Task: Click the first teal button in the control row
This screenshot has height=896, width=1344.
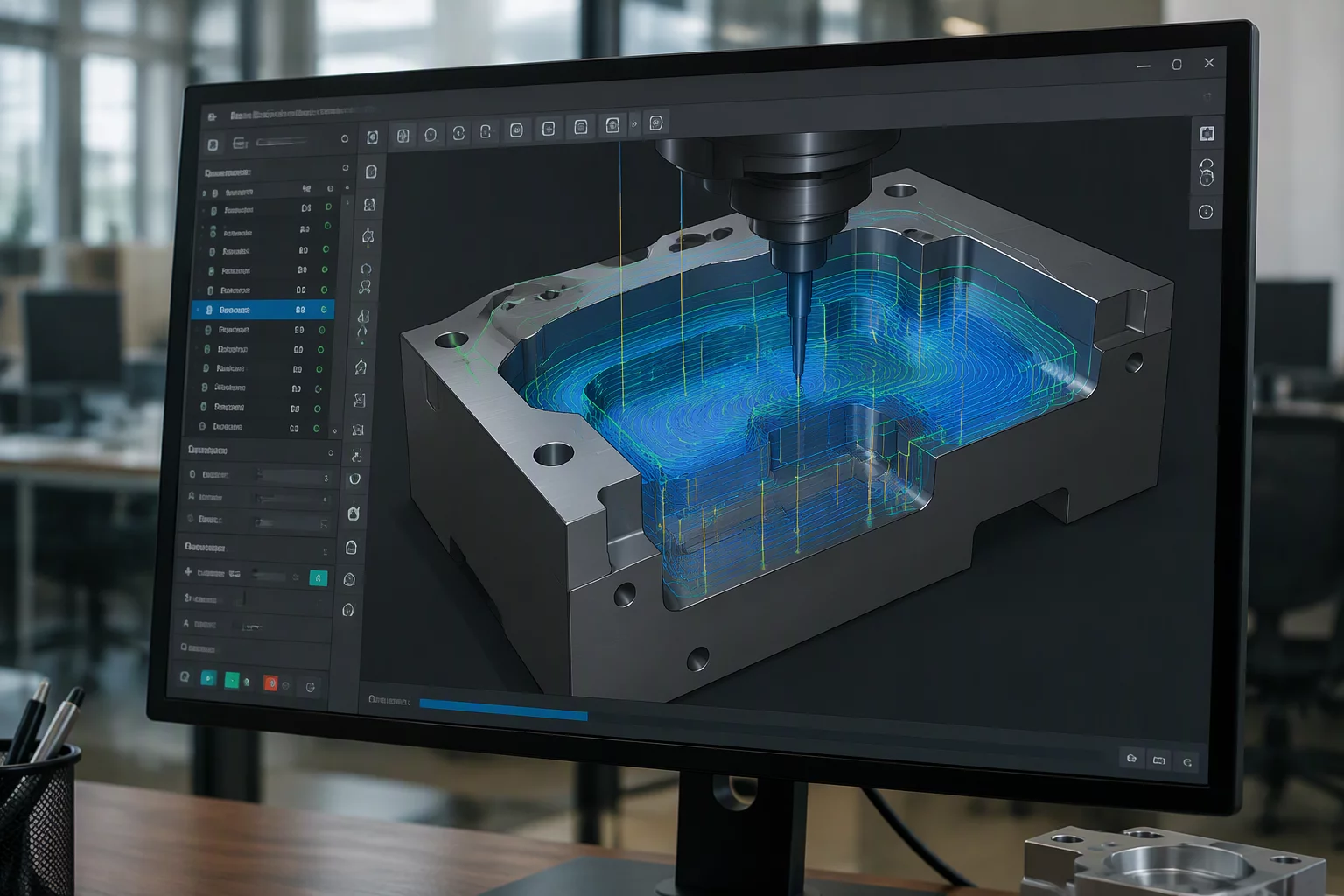Action: (x=208, y=678)
